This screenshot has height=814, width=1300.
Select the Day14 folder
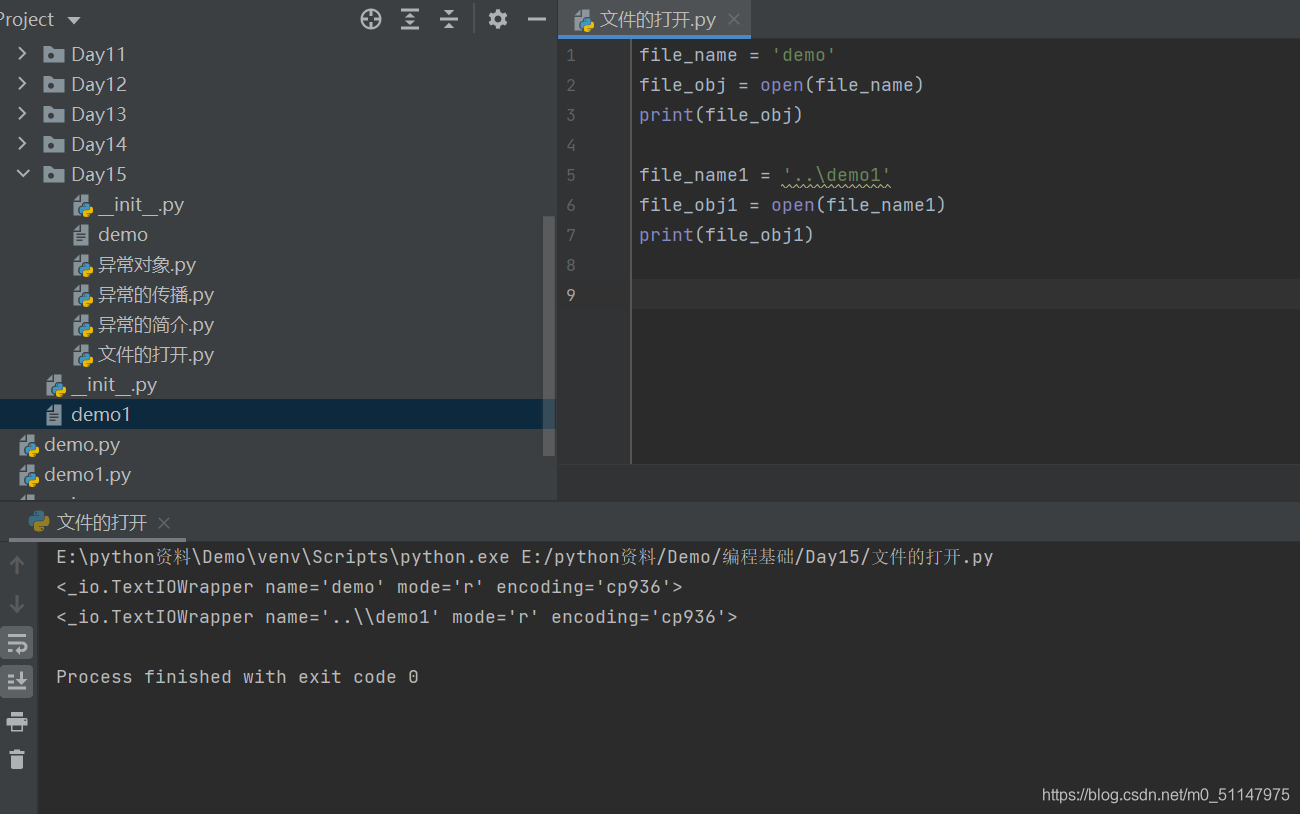click(x=98, y=144)
